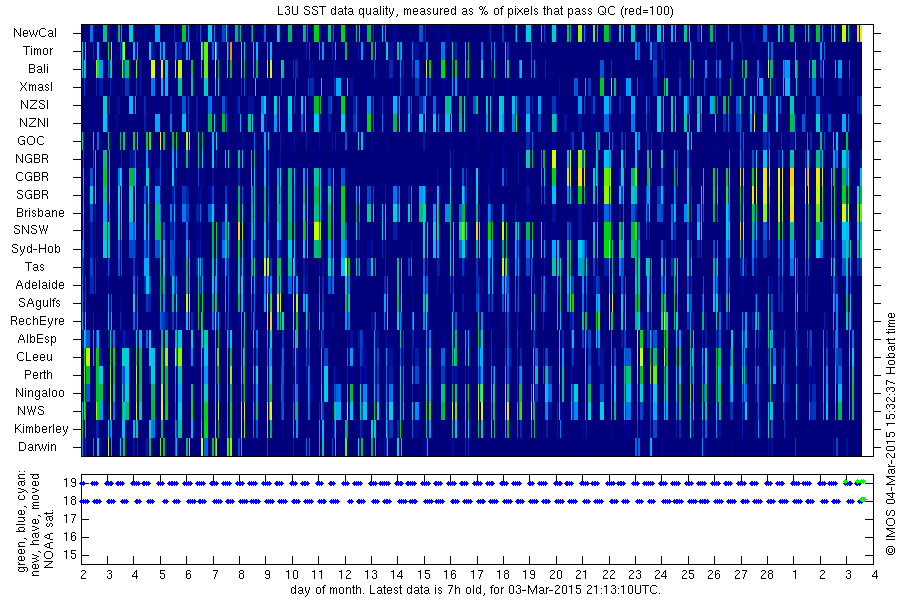Click the GOC row label

[x=31, y=141]
